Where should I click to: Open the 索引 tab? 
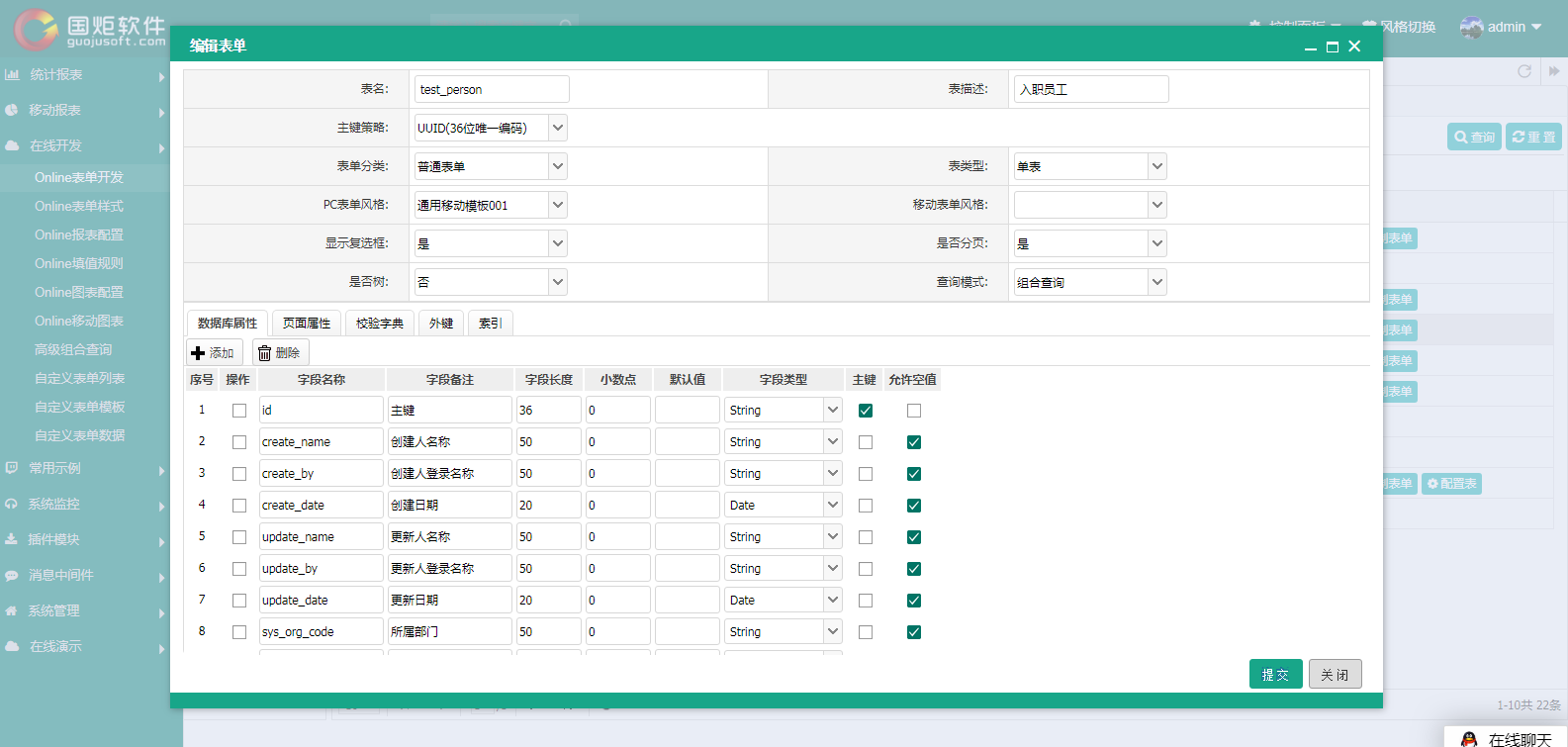(x=491, y=324)
